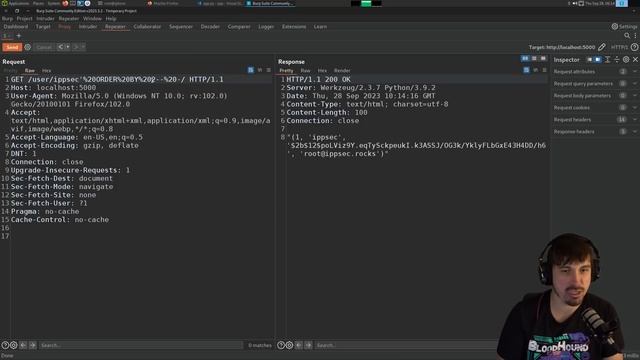640x360 pixels.
Task: Select combined tabbed layout icon
Action: point(543,59)
